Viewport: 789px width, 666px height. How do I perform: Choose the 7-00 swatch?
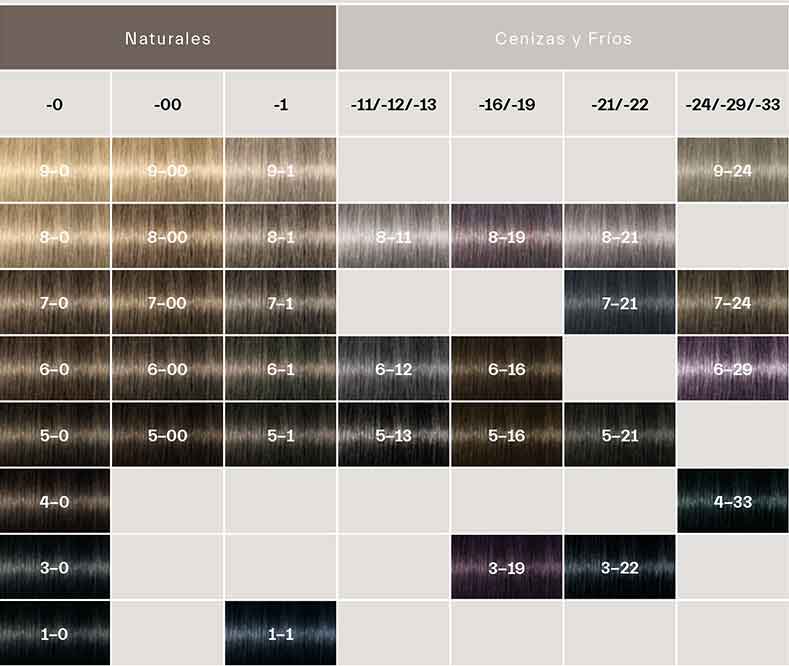pyautogui.click(x=168, y=302)
